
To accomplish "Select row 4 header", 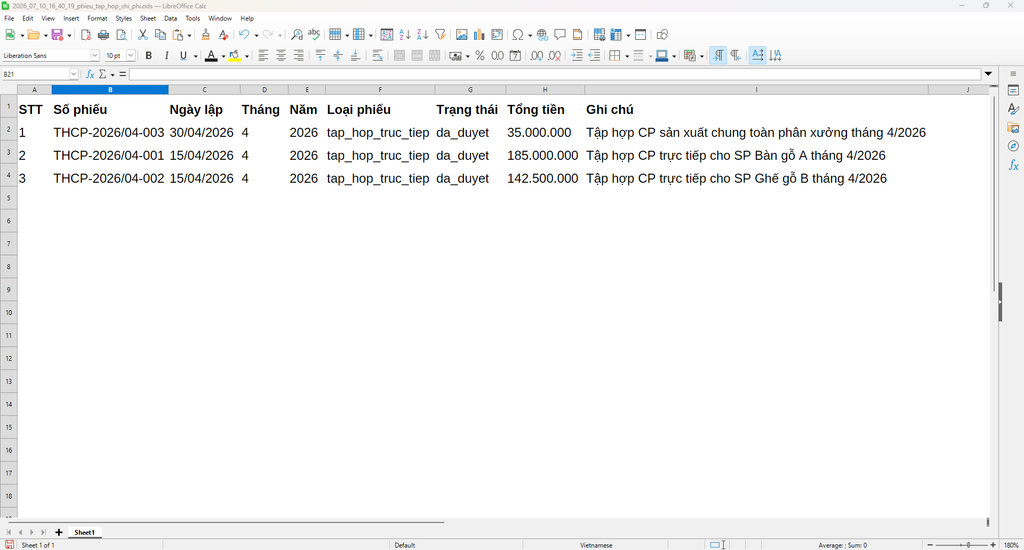I will pos(9,175).
